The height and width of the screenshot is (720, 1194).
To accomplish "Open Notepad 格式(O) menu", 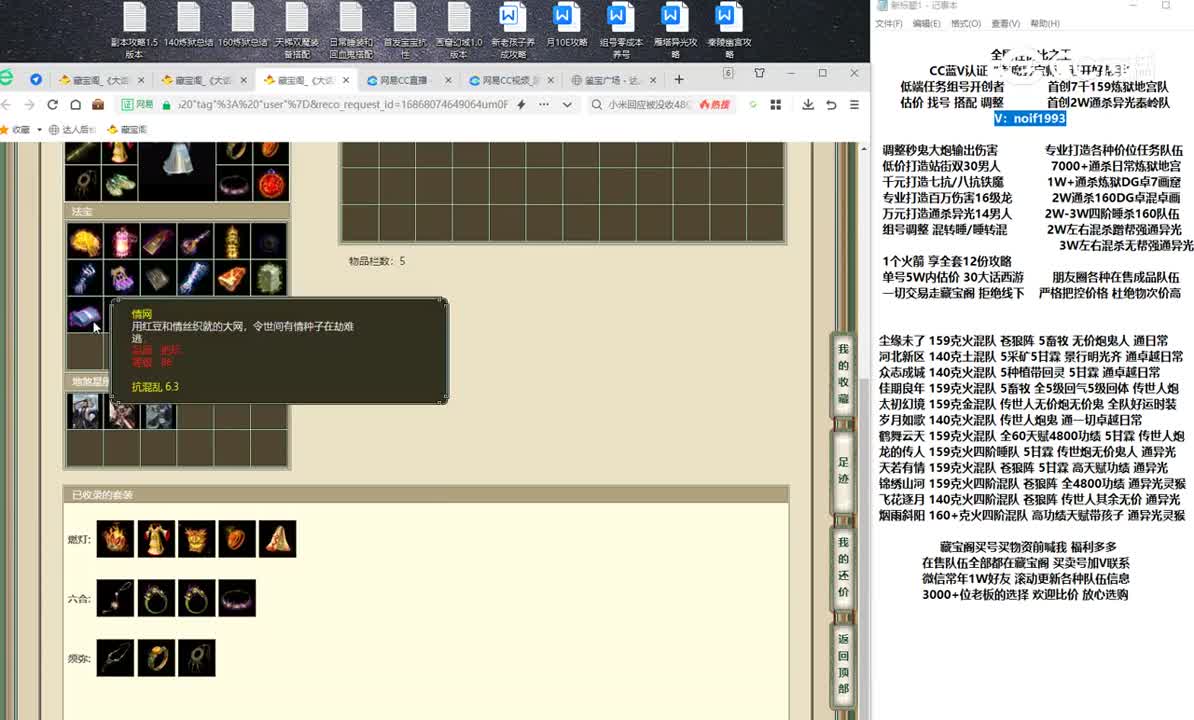I will coord(966,24).
